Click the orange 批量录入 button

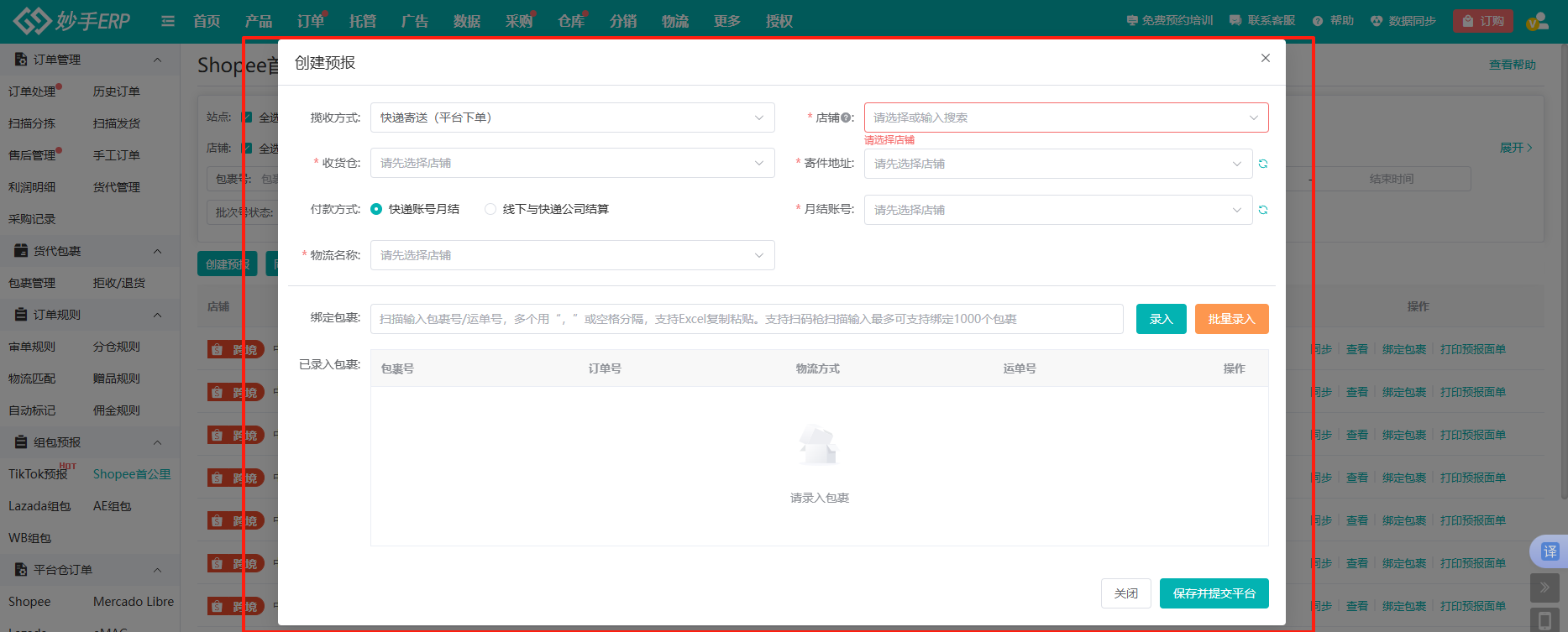pyautogui.click(x=1231, y=319)
